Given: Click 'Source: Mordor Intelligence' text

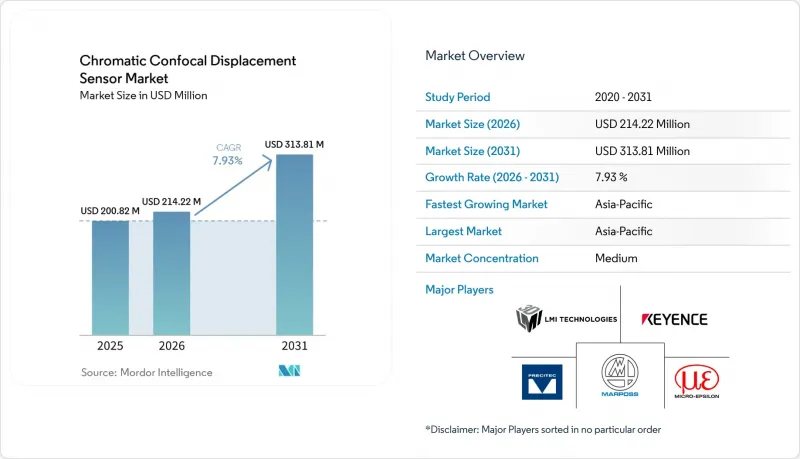Looking at the screenshot, I should pos(146,372).
